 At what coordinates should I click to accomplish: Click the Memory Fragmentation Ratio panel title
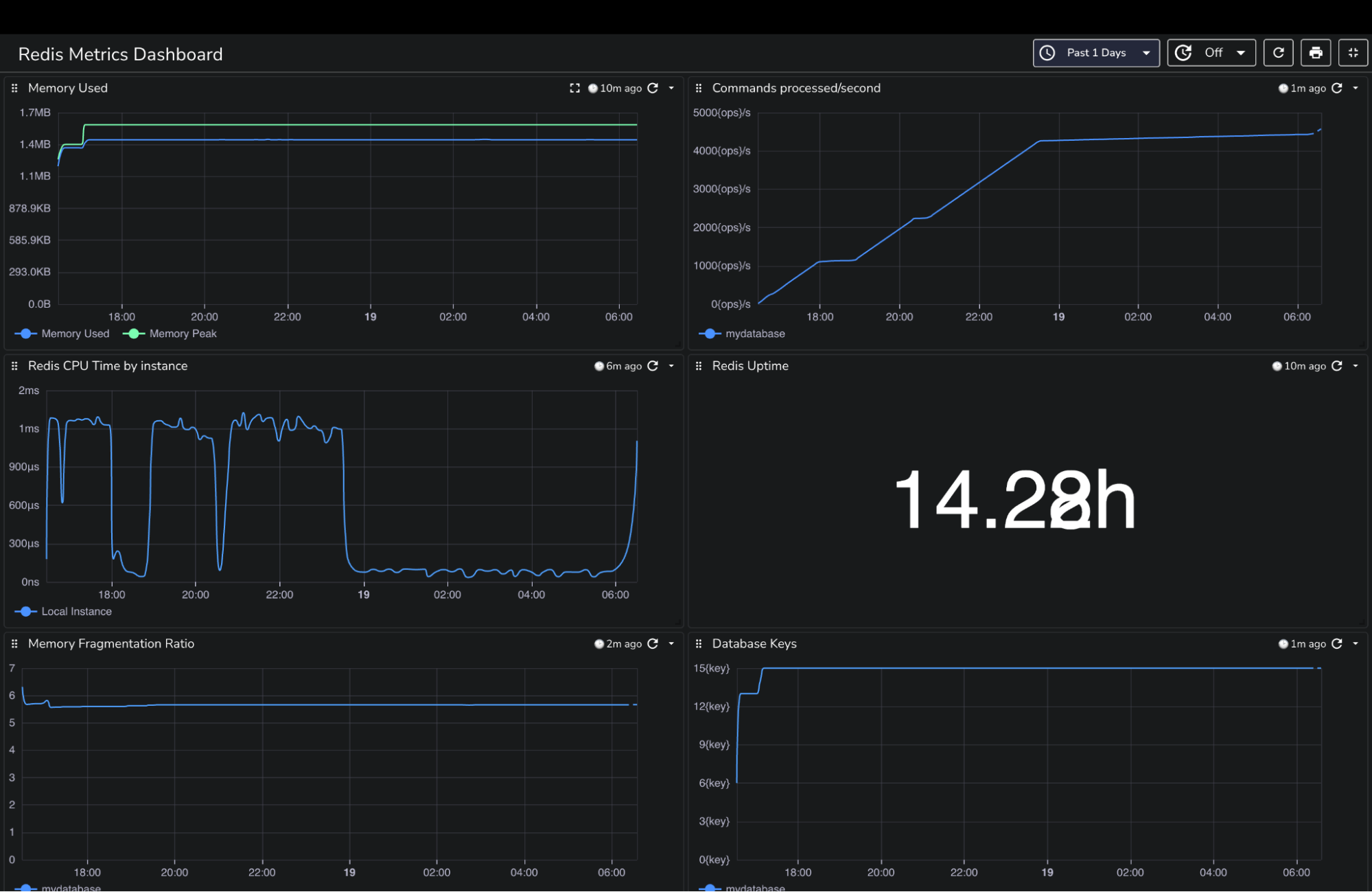[x=111, y=643]
